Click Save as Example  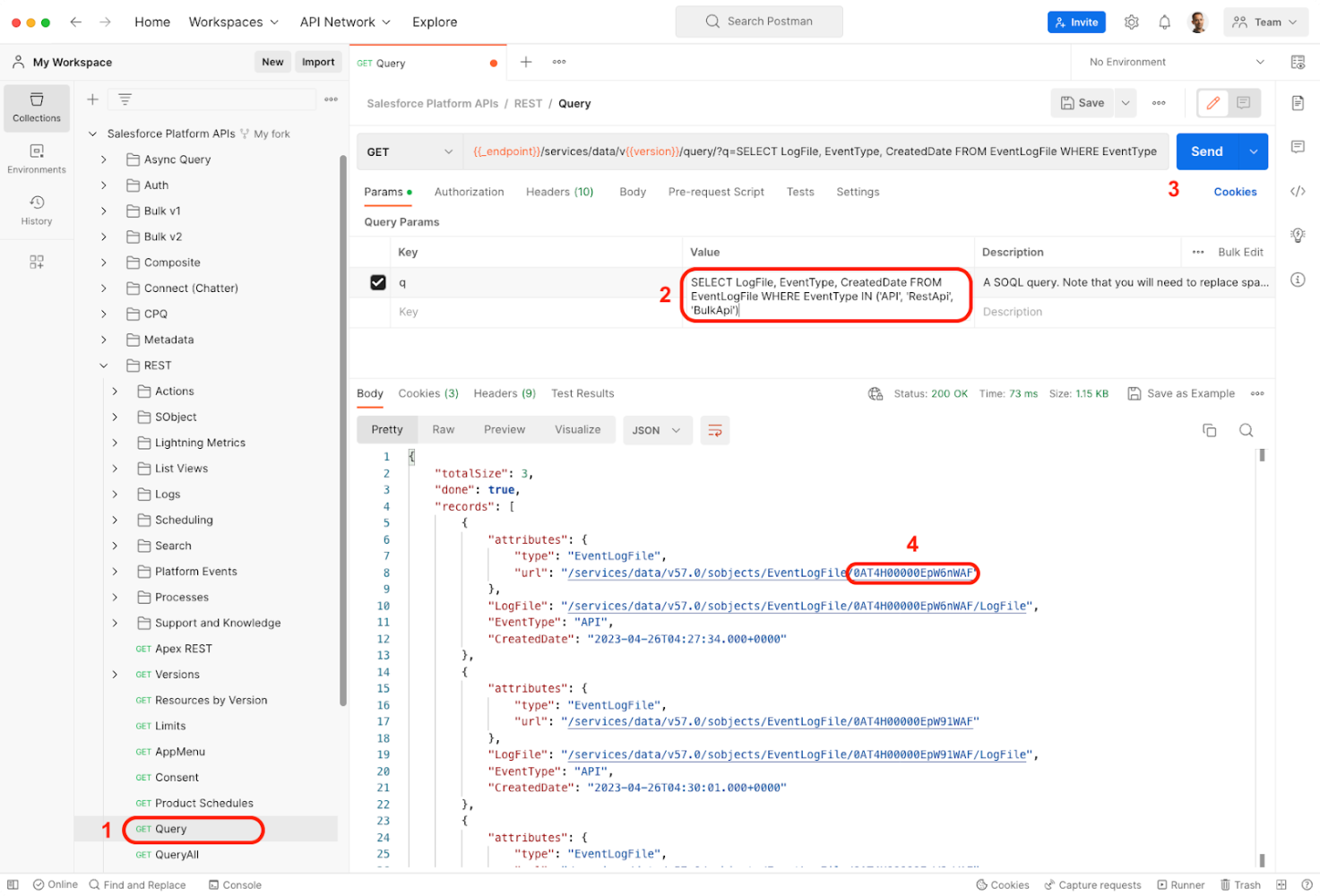pyautogui.click(x=1181, y=393)
